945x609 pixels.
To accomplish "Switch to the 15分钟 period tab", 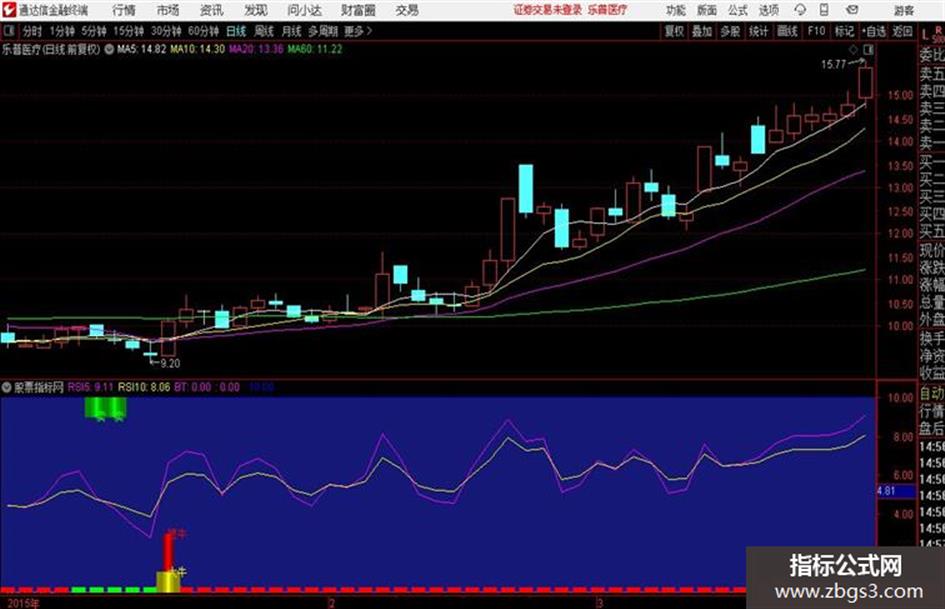I will [128, 31].
